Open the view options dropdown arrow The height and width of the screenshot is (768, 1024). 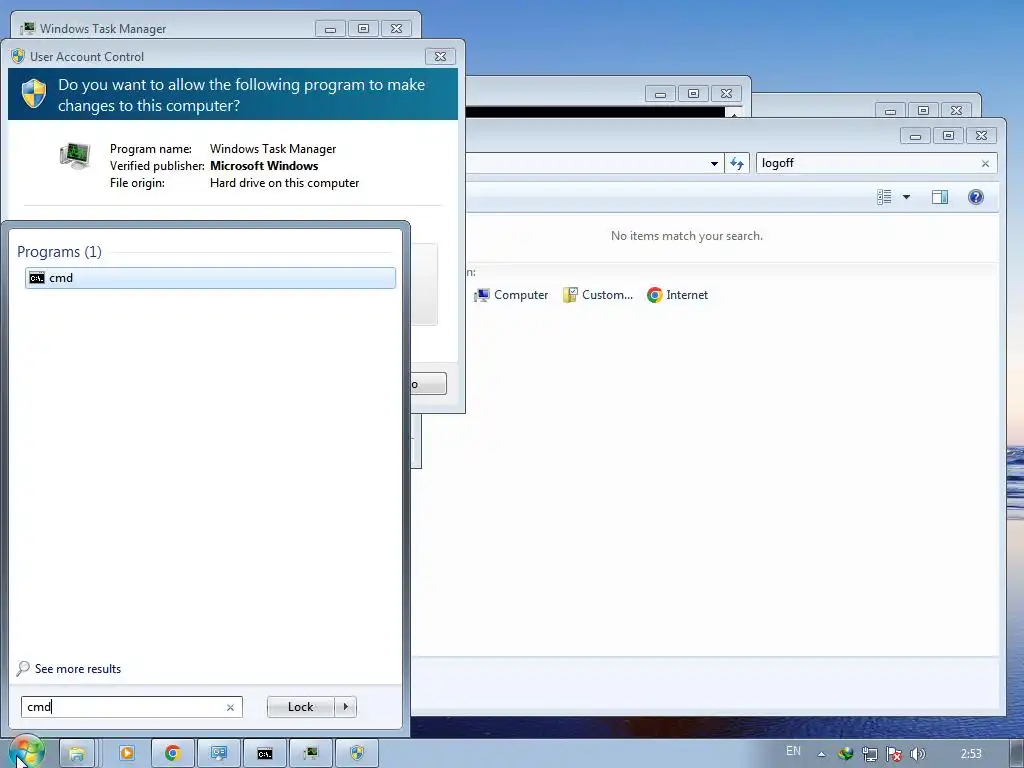906,197
